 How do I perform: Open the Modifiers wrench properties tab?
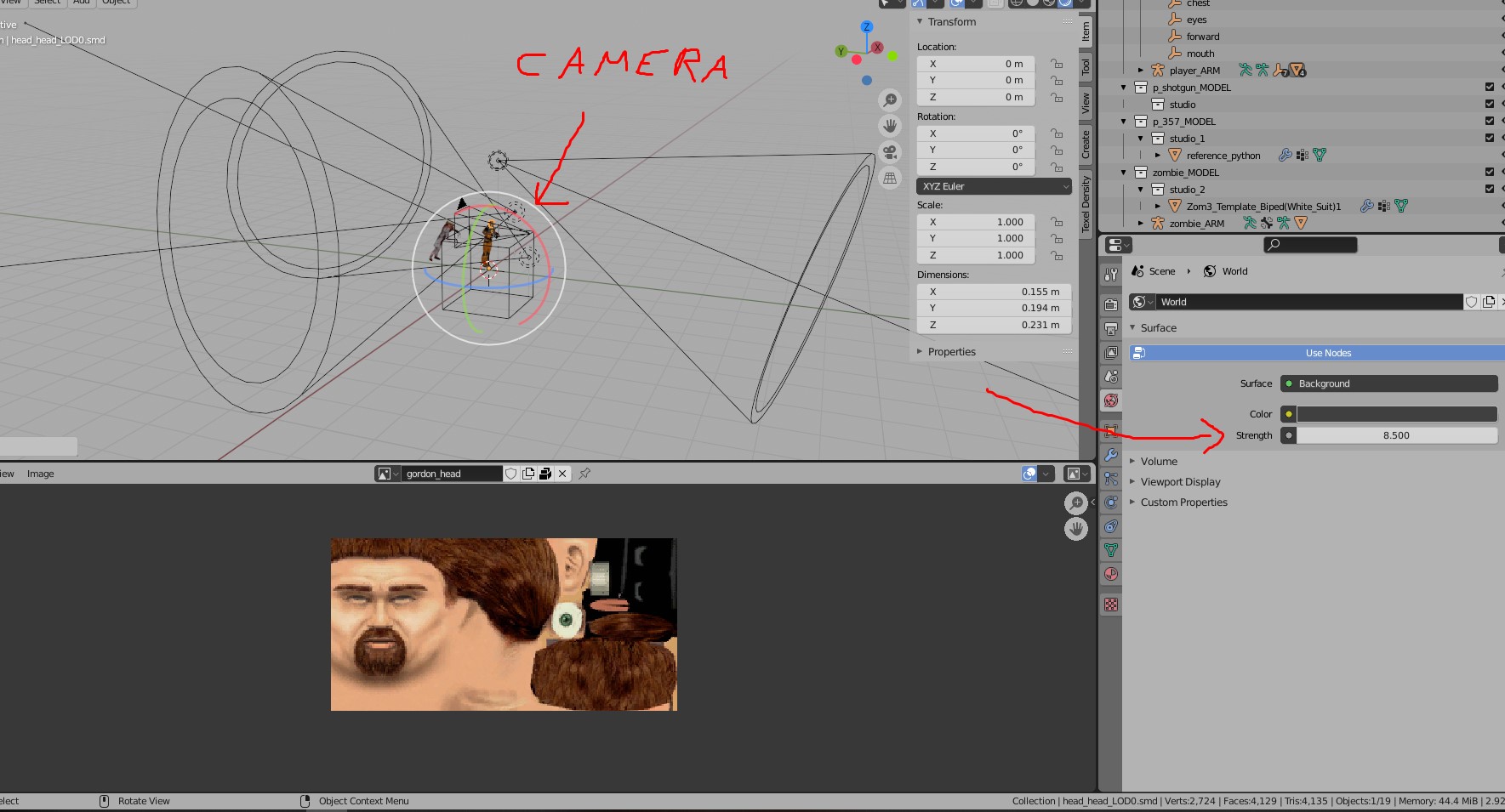pos(1110,455)
